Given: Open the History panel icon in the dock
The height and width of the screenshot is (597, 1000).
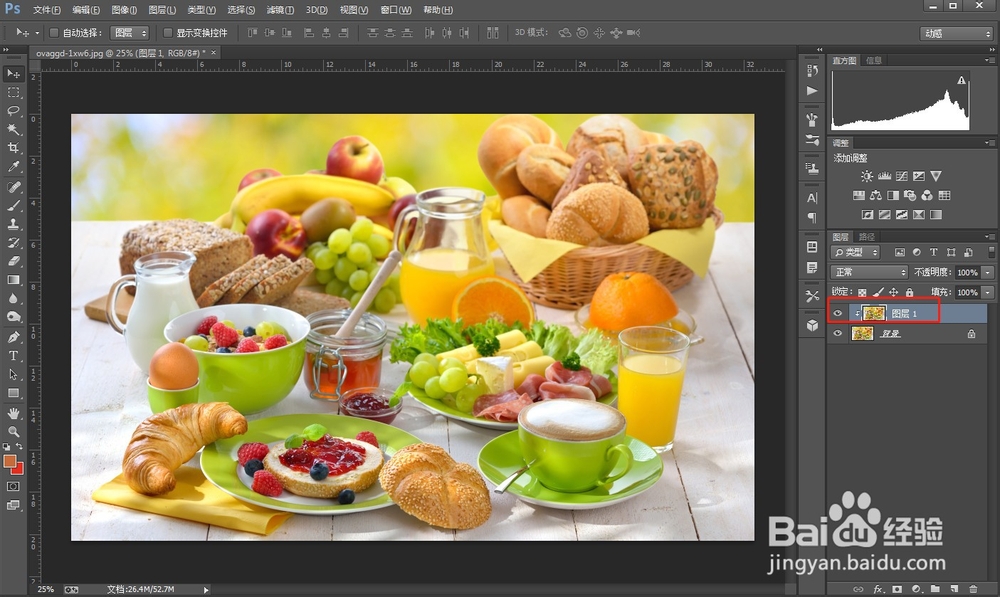Looking at the screenshot, I should click(812, 70).
